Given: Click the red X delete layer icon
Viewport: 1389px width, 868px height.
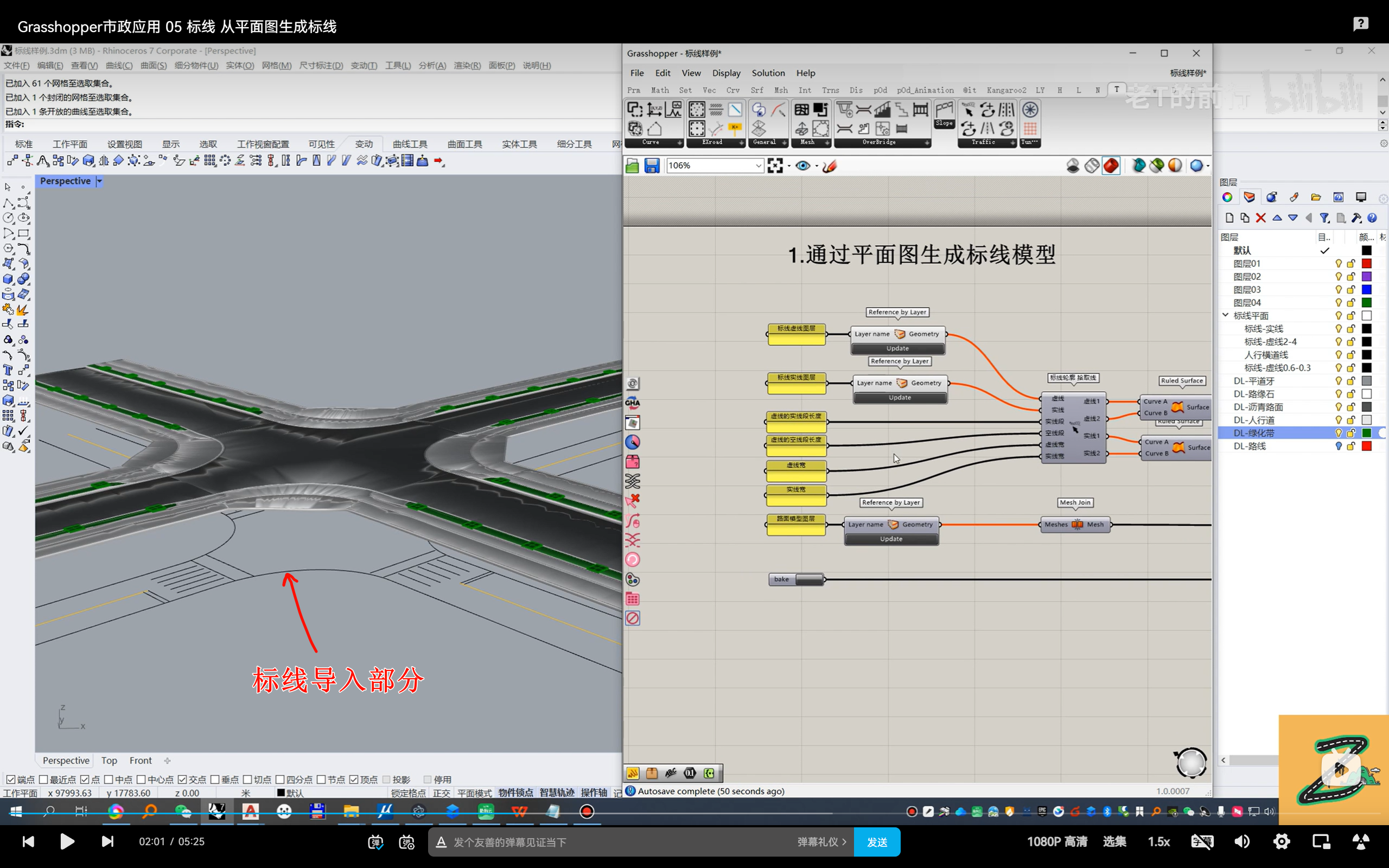Looking at the screenshot, I should pos(1260,218).
